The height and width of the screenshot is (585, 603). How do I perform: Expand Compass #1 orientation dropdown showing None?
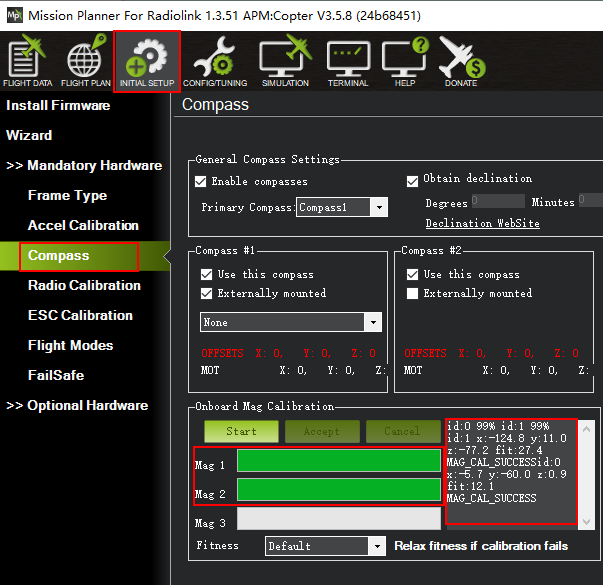[x=290, y=323]
